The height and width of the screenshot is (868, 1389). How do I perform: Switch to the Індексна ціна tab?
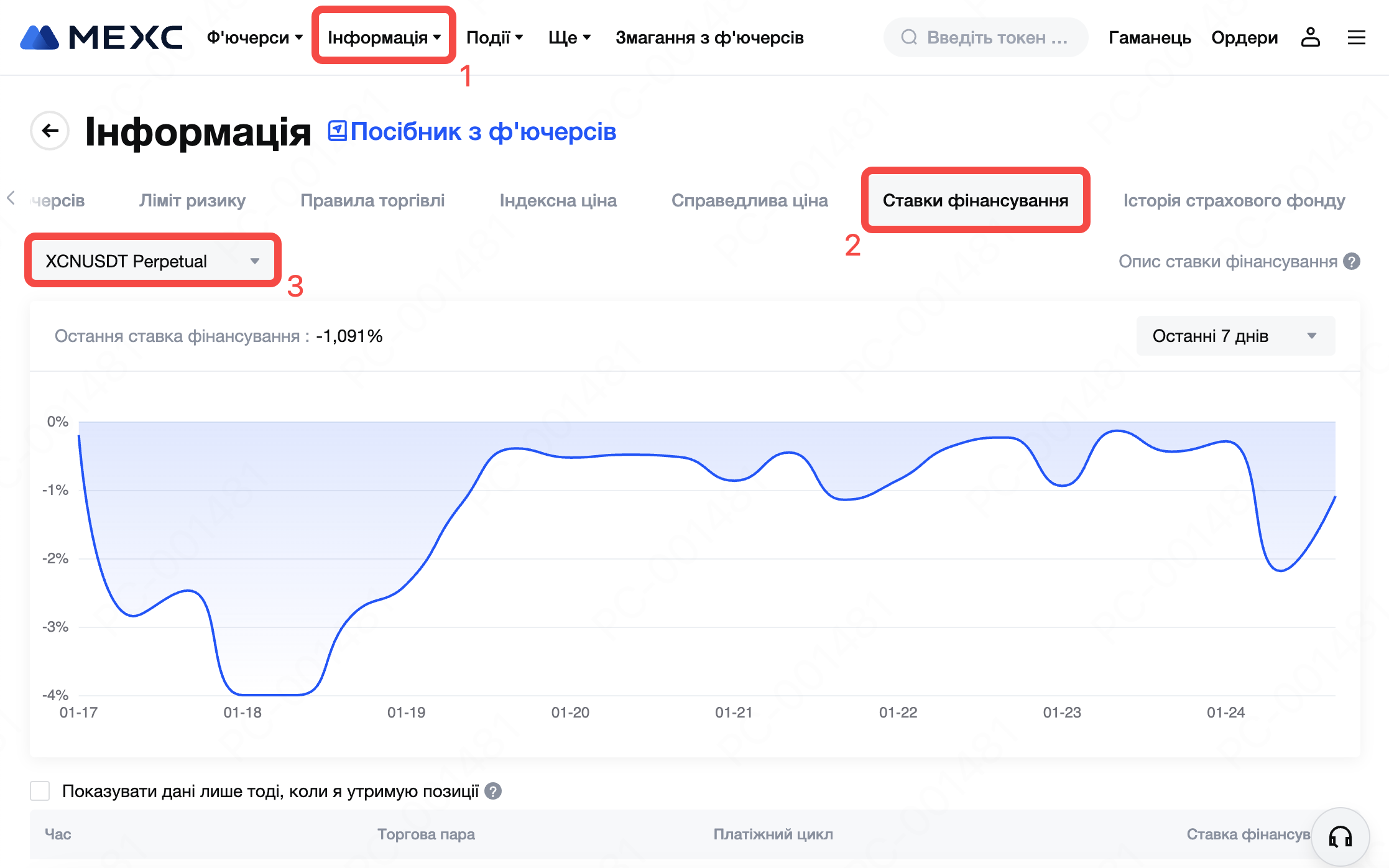[558, 200]
